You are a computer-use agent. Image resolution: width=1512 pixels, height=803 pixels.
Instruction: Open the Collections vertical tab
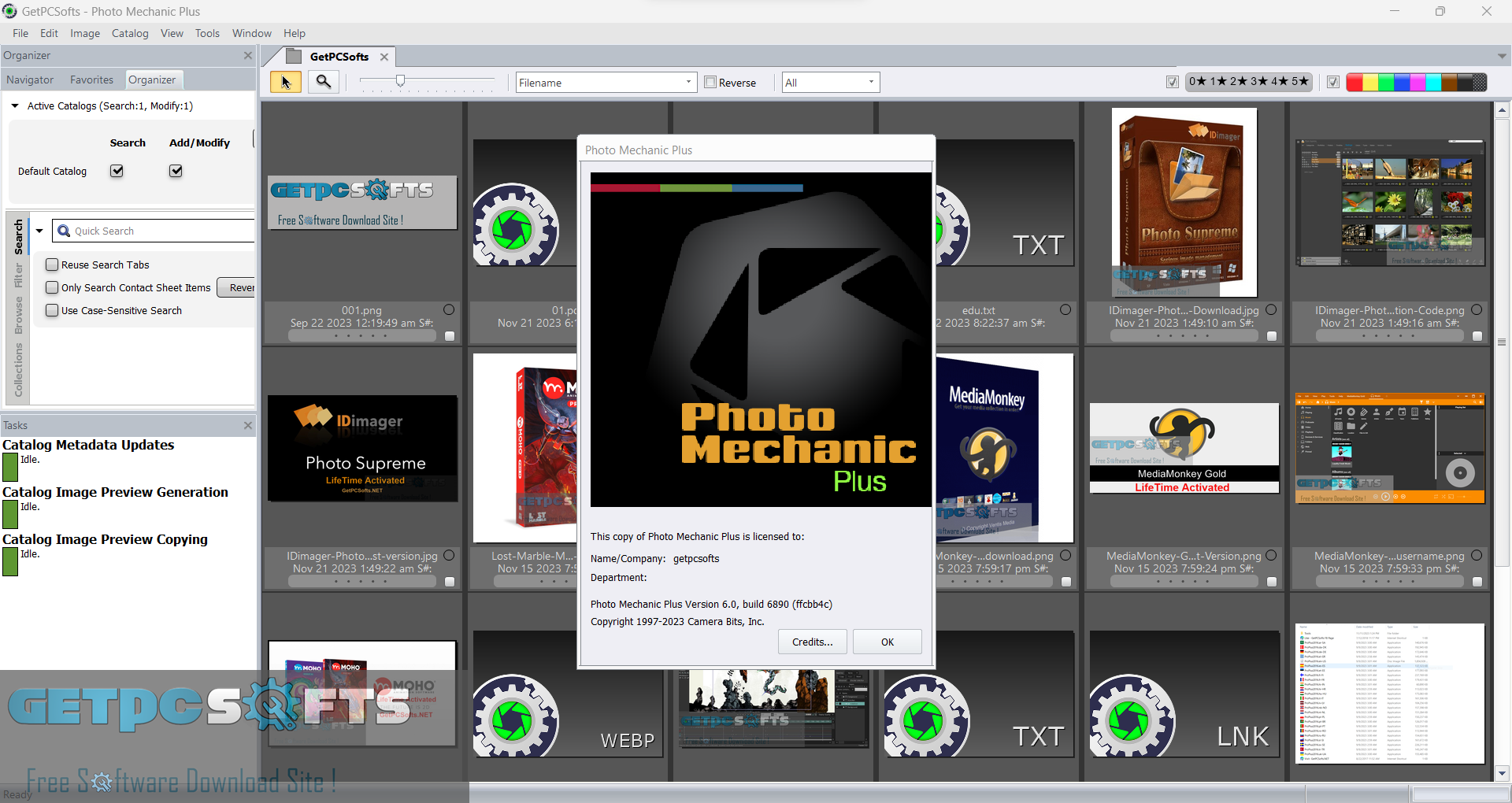click(x=19, y=369)
